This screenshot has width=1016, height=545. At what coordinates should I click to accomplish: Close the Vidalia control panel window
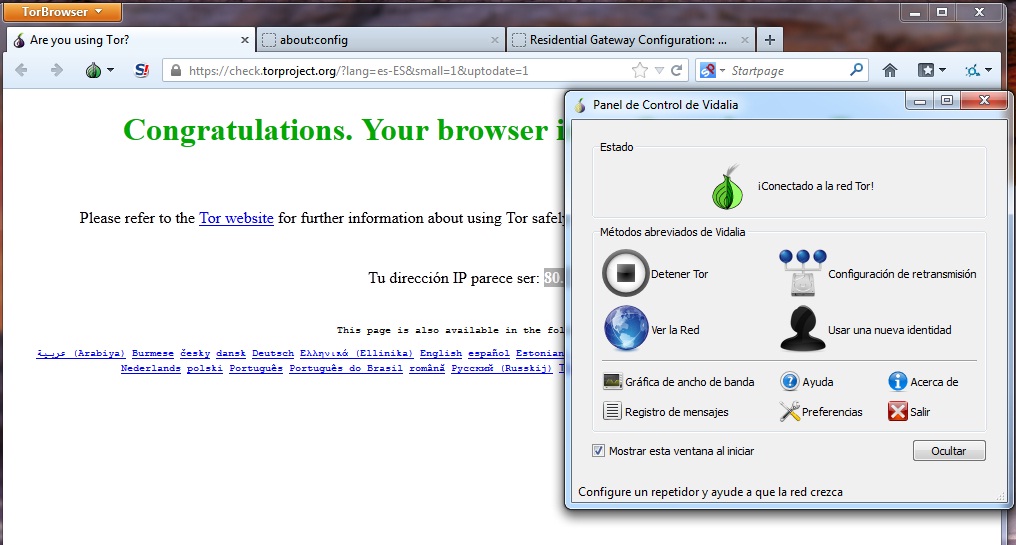point(984,100)
